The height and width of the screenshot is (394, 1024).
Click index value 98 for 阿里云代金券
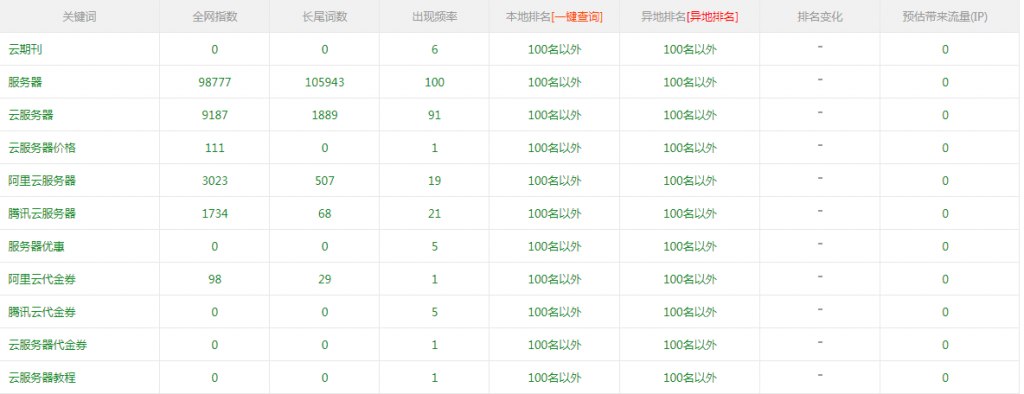[215, 279]
